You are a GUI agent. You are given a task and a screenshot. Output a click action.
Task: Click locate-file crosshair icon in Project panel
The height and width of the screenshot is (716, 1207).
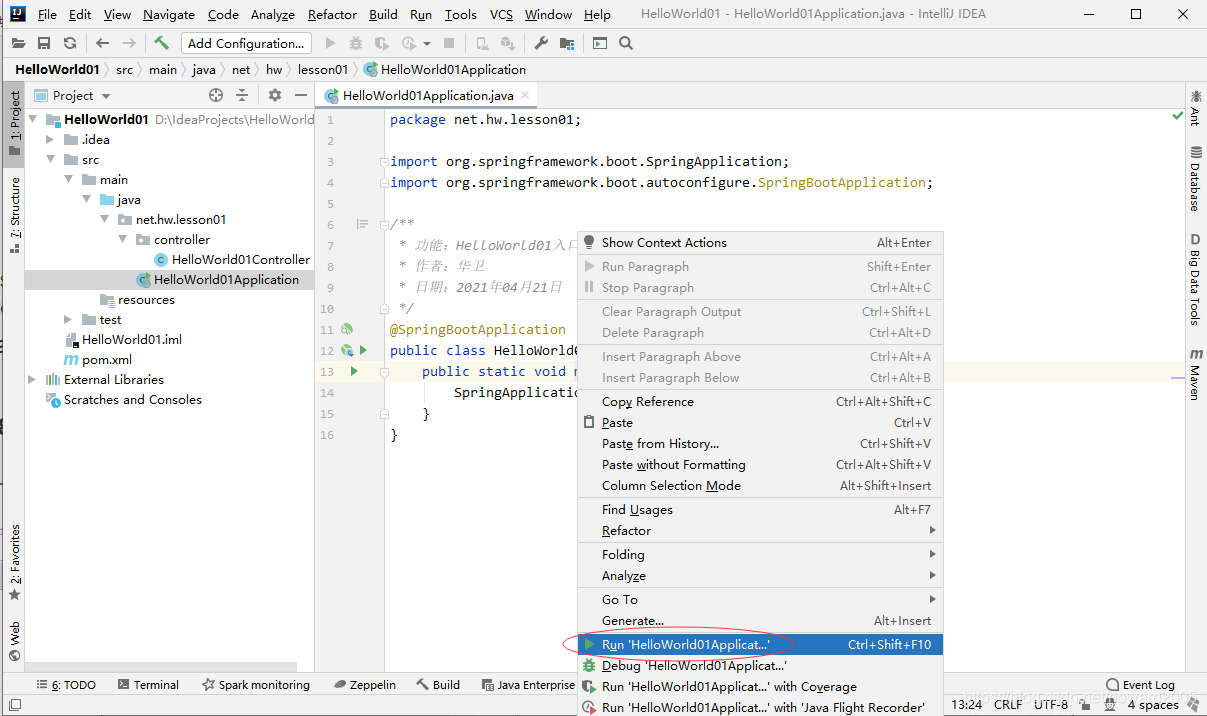[x=215, y=95]
